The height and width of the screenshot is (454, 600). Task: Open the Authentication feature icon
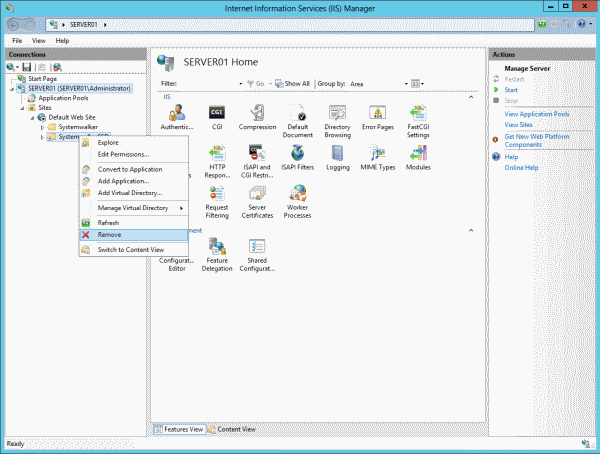tap(177, 118)
